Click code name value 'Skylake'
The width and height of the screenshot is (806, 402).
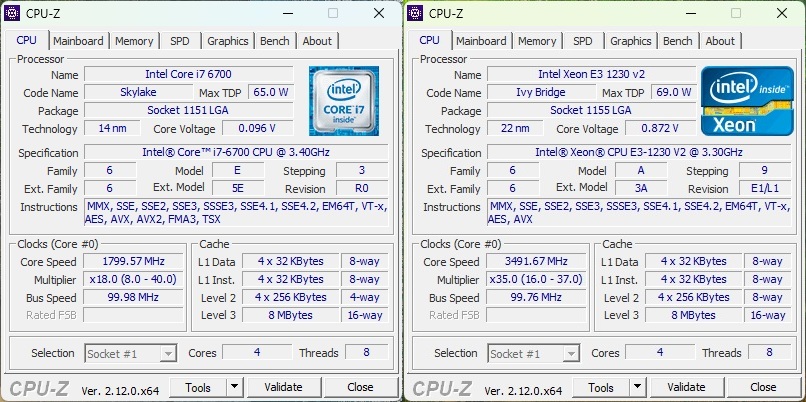pos(138,93)
